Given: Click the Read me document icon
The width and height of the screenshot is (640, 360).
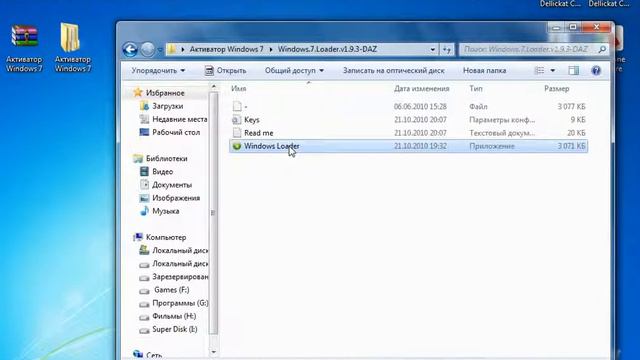Looking at the screenshot, I should (237, 133).
